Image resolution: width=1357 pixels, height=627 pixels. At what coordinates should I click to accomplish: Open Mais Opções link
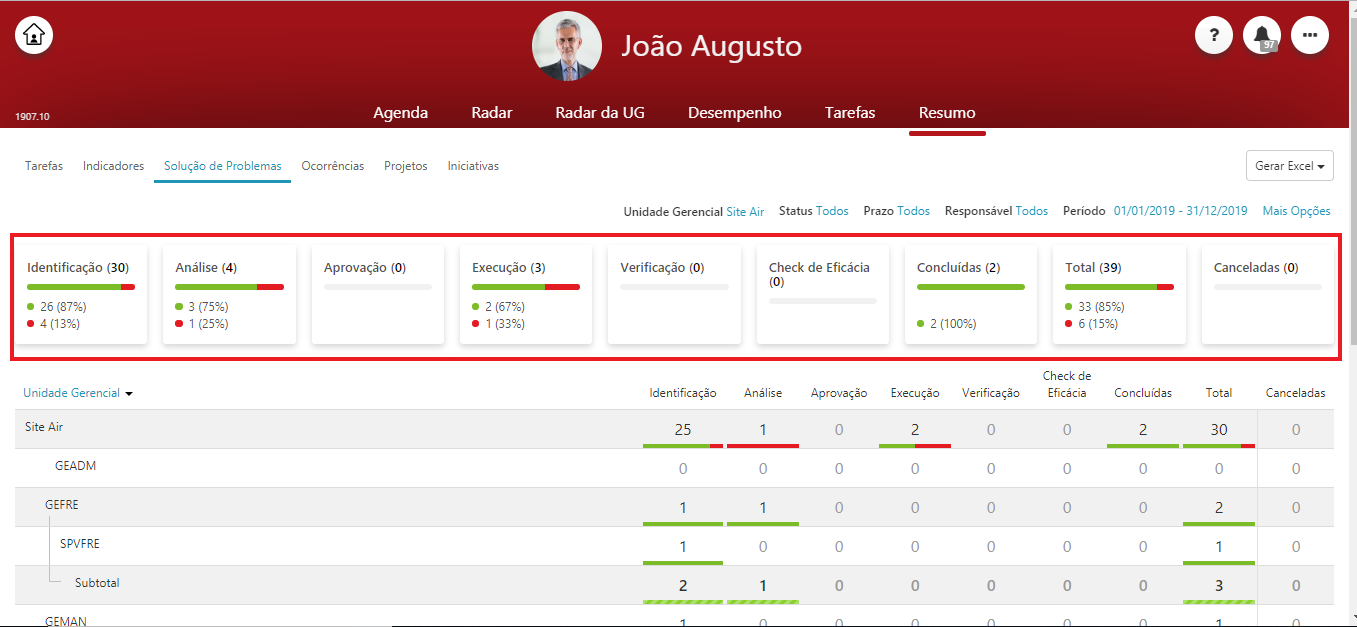coord(1297,211)
